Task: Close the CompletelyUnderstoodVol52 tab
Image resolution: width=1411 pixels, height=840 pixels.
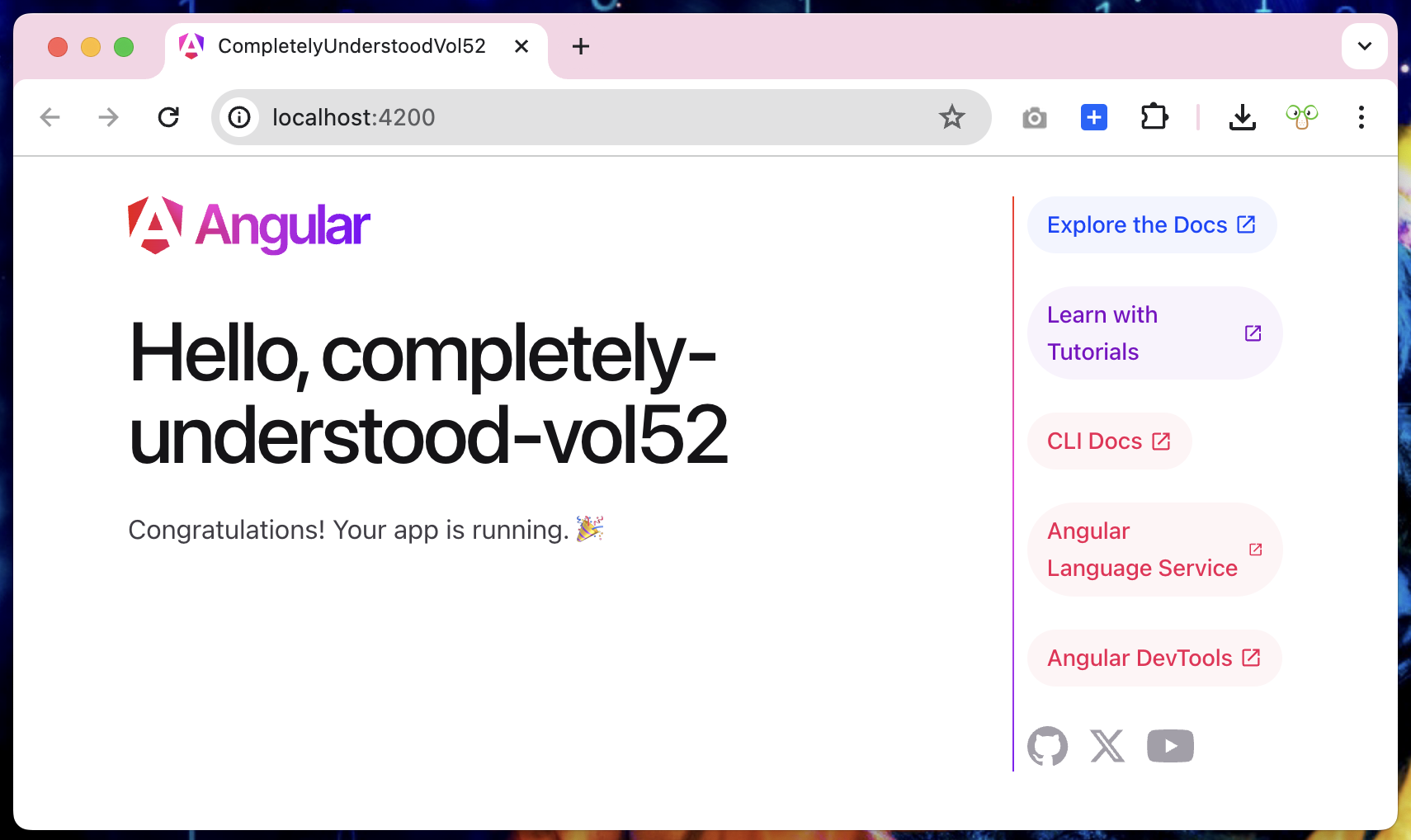Action: point(521,46)
